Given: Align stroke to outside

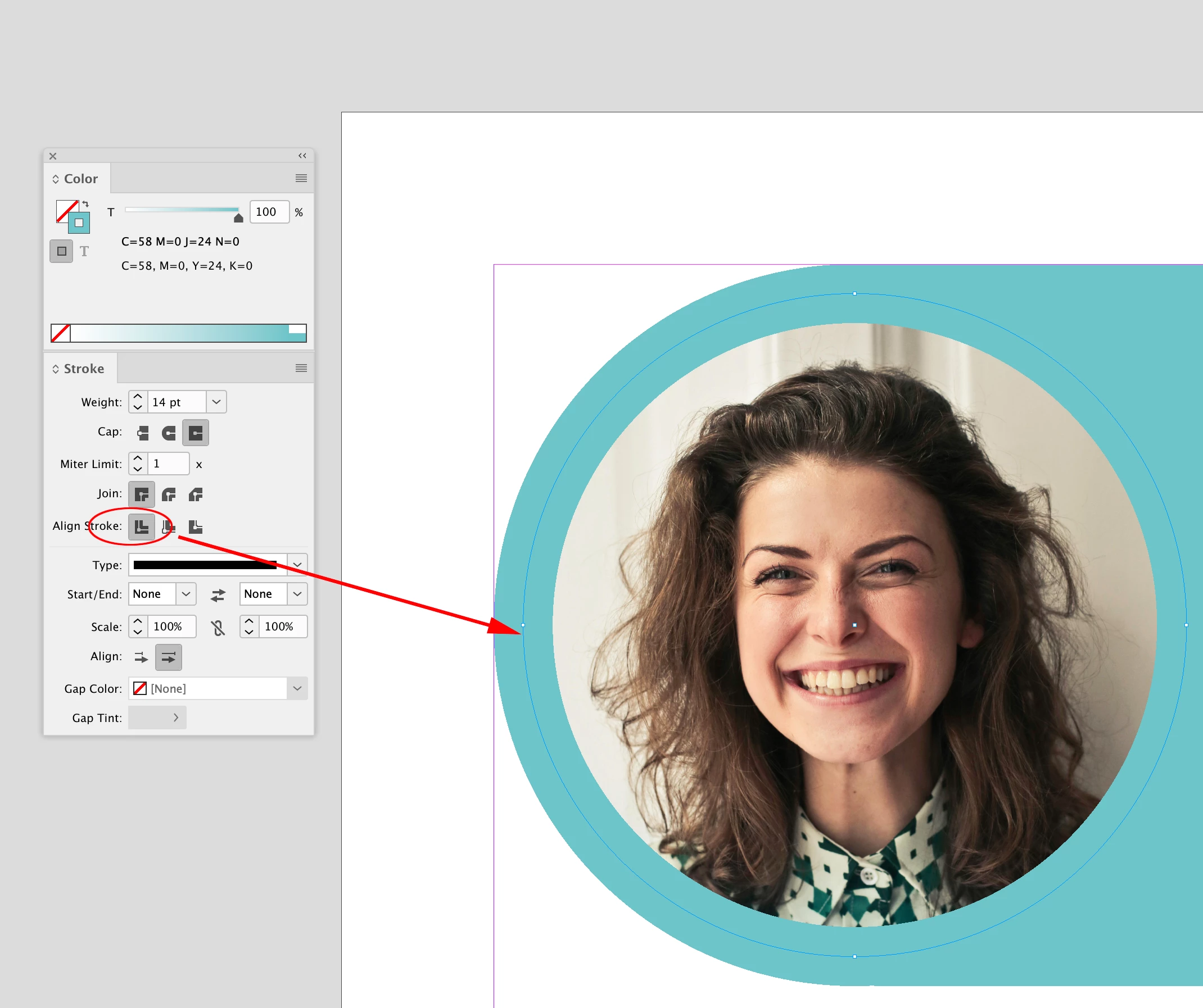Looking at the screenshot, I should 195,526.
